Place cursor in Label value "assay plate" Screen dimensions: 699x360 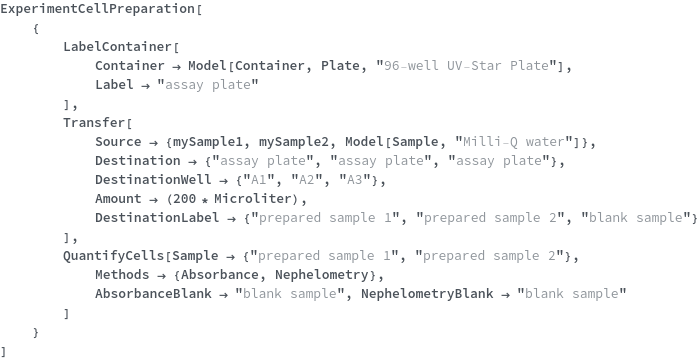pyautogui.click(x=208, y=85)
